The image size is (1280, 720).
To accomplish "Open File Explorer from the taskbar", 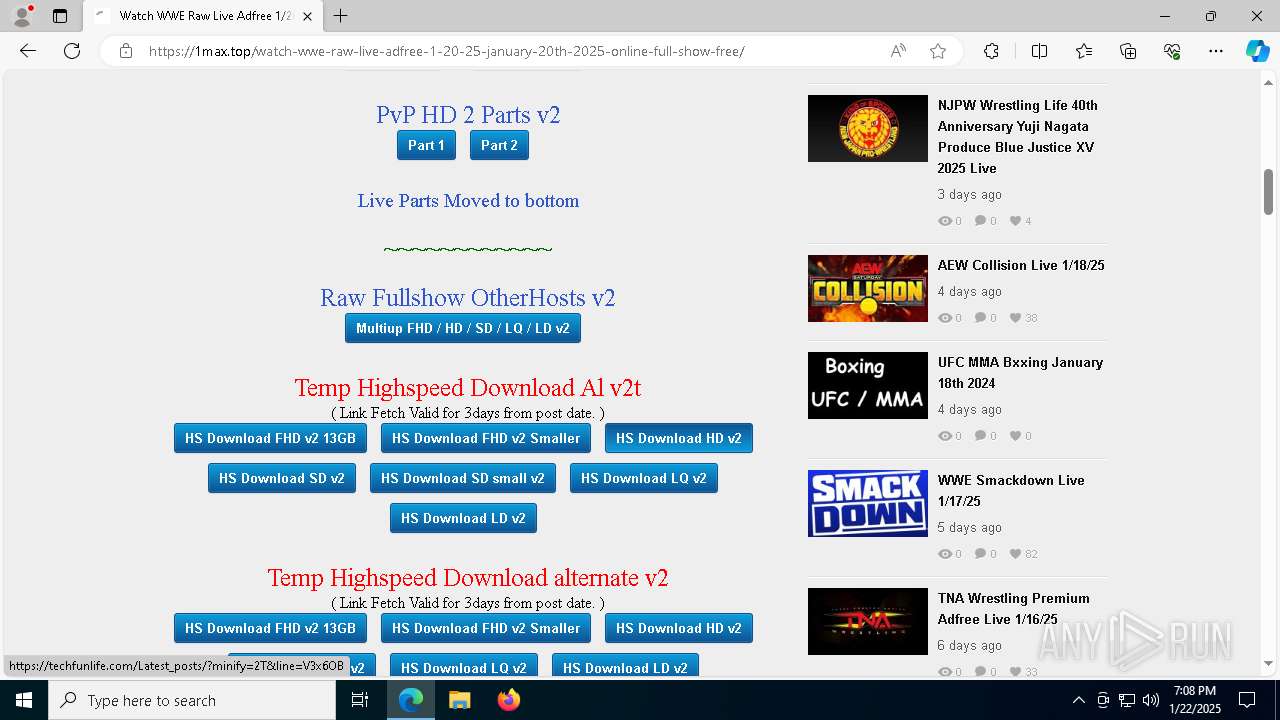I will tap(459, 700).
